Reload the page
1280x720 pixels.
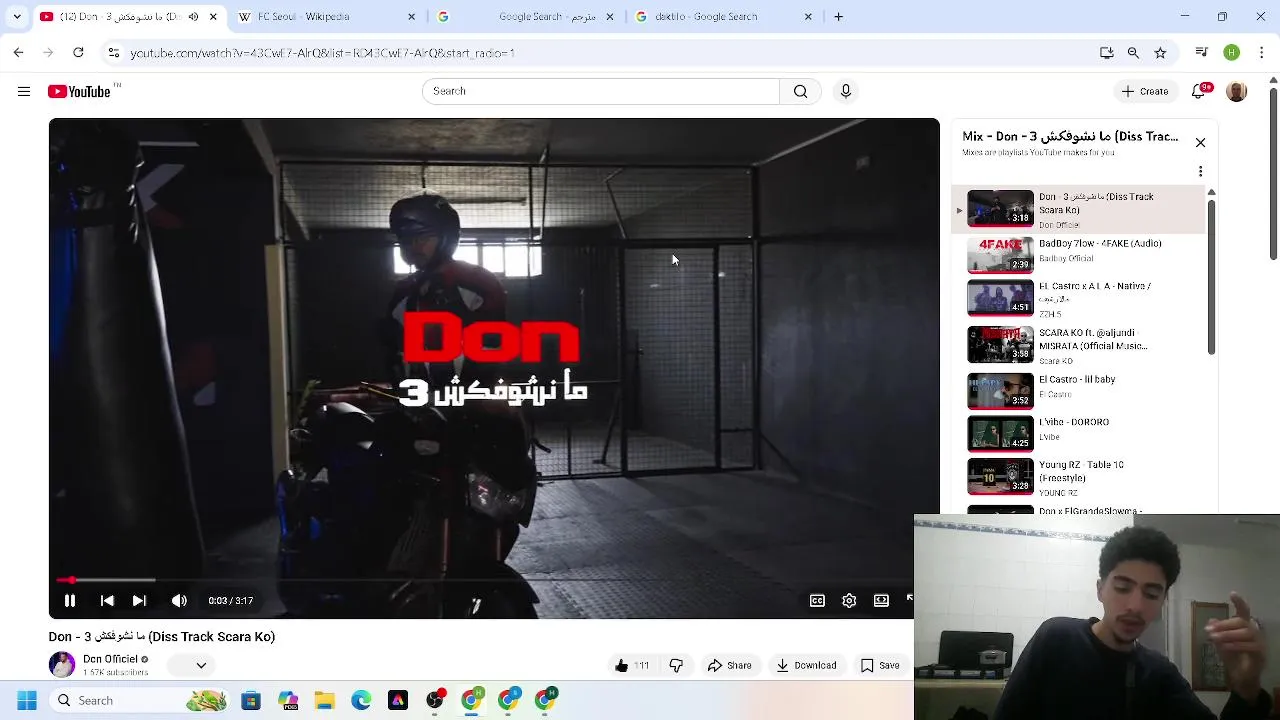(x=78, y=52)
